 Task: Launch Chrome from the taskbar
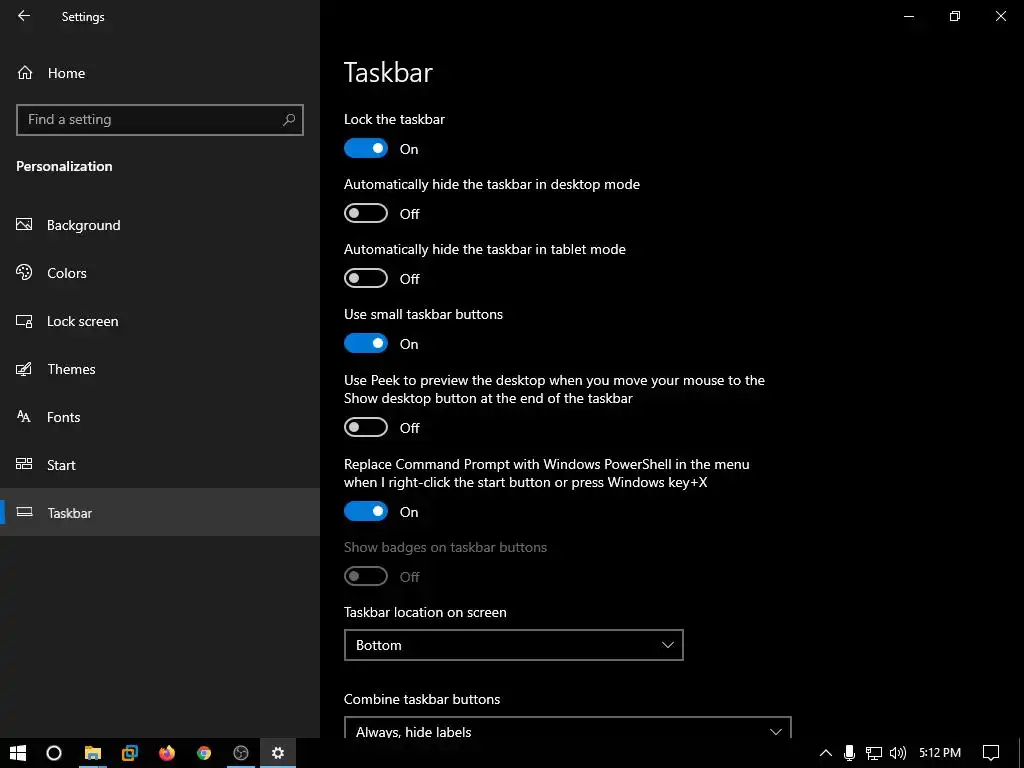click(204, 753)
